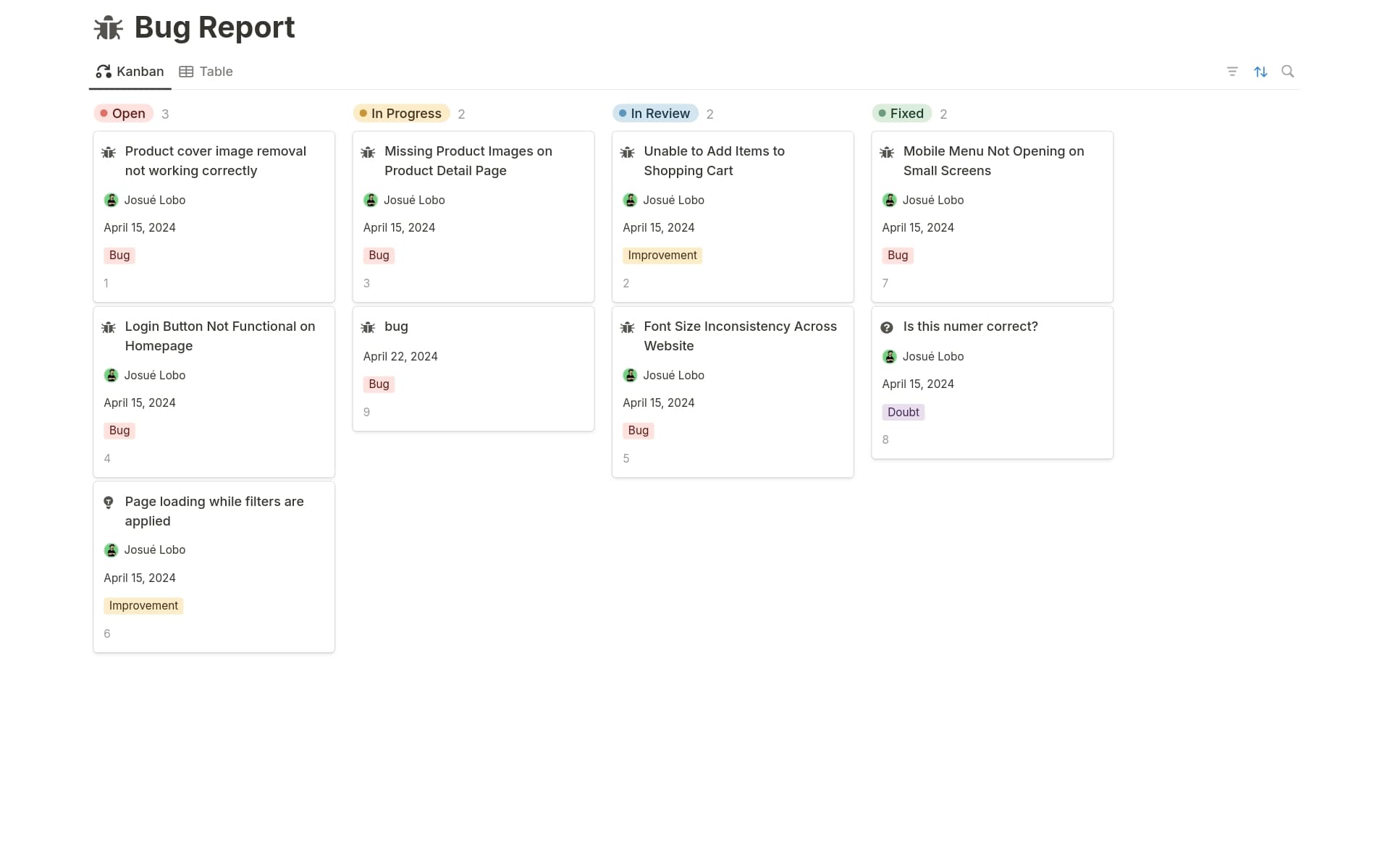
Task: Click the In Progress column header
Action: point(401,114)
